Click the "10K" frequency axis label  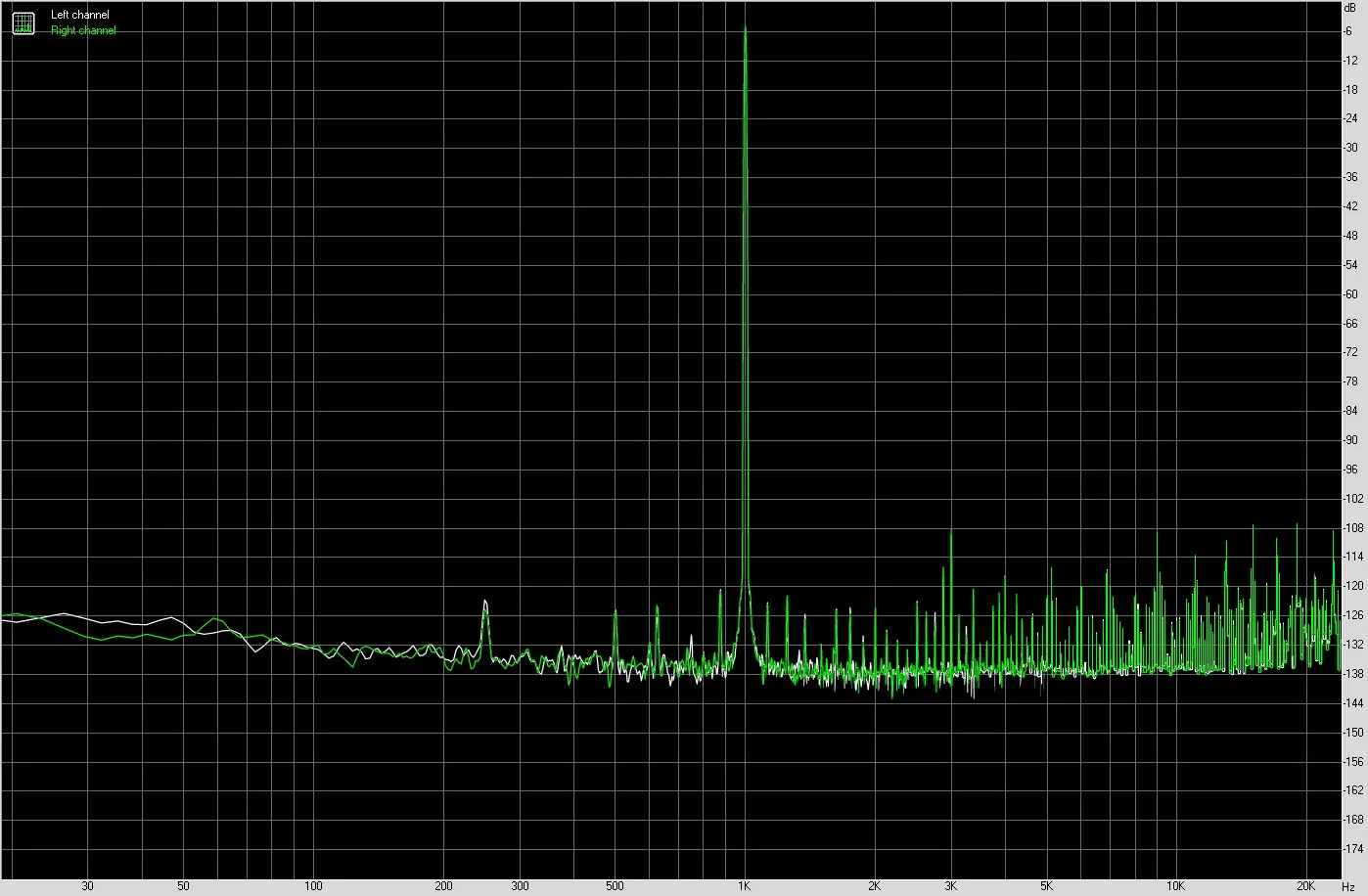tap(1177, 886)
